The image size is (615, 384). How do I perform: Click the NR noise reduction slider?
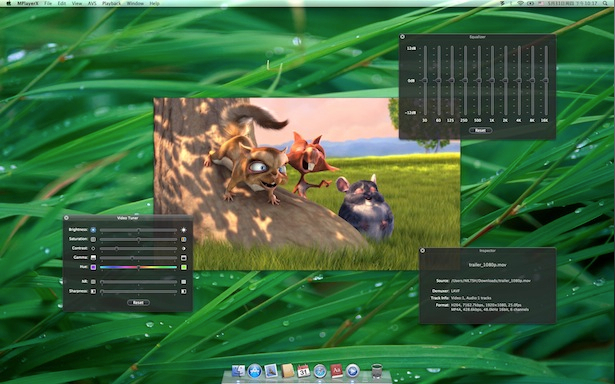point(138,282)
